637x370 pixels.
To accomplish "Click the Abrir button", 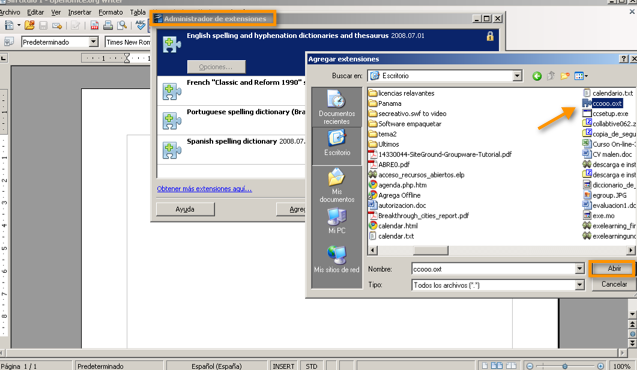I will (x=614, y=268).
